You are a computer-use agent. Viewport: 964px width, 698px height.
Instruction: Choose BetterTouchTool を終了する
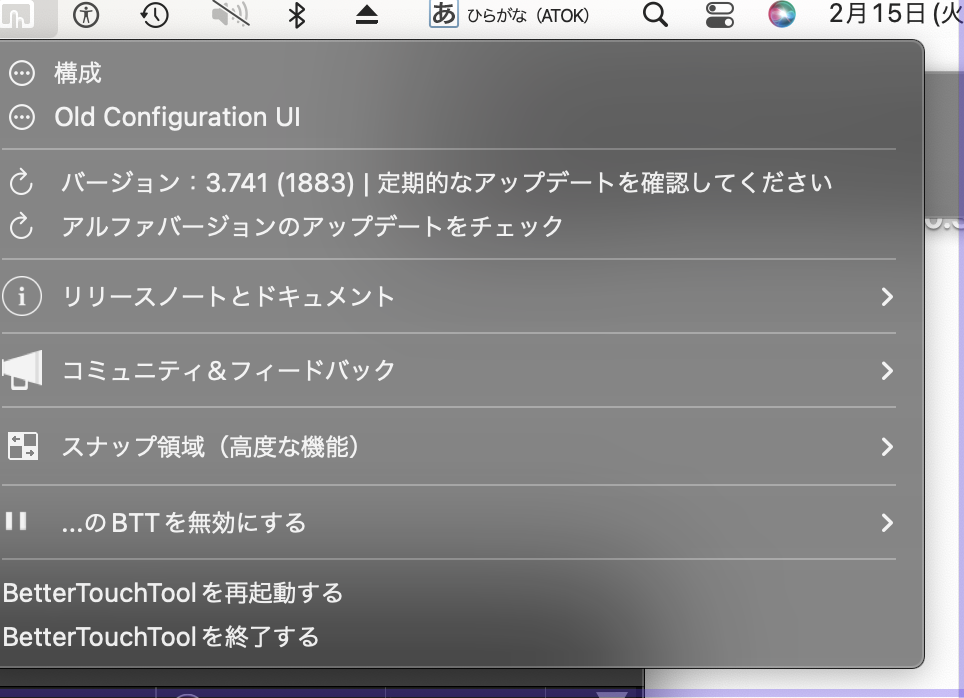click(449, 637)
